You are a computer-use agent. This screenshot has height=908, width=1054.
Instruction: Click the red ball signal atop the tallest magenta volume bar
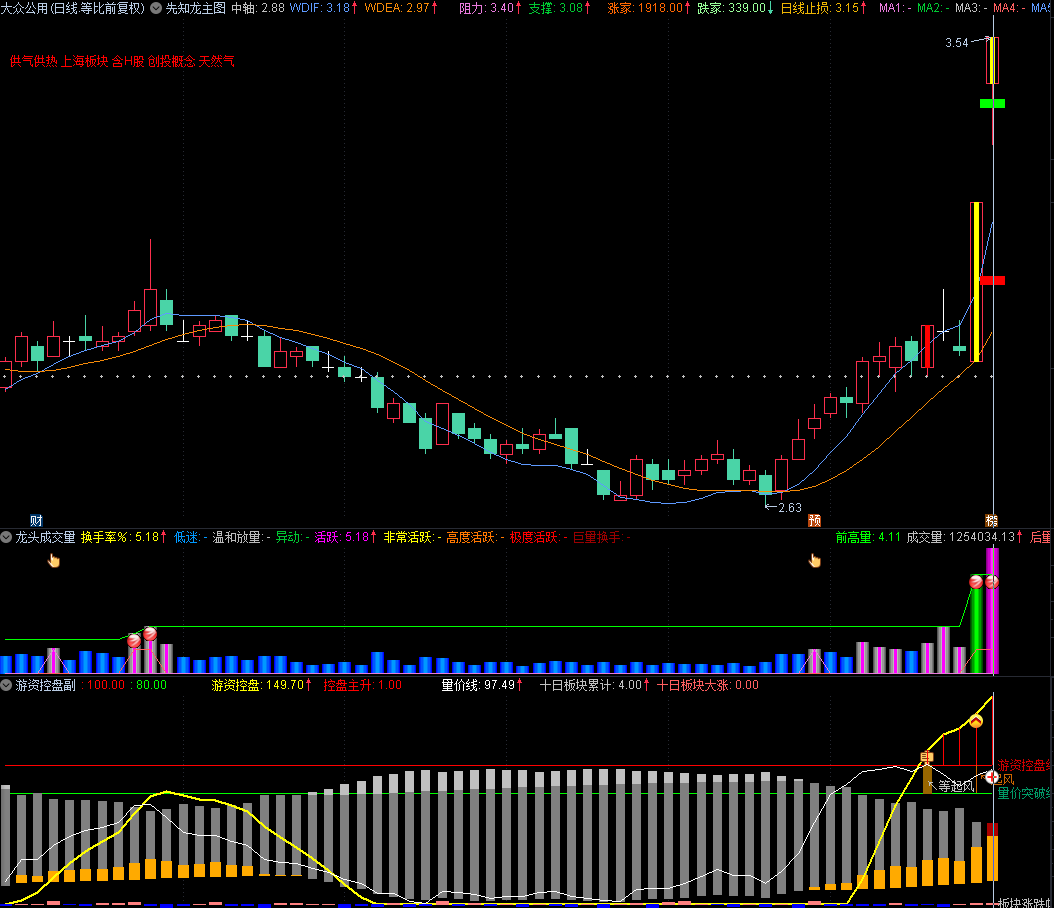point(992,581)
